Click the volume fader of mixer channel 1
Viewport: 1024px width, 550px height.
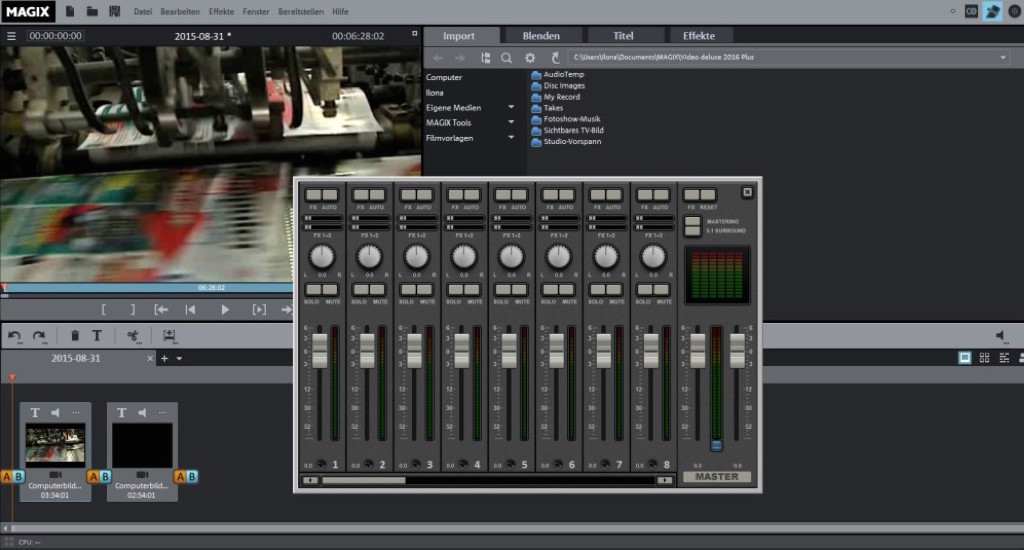pos(319,350)
